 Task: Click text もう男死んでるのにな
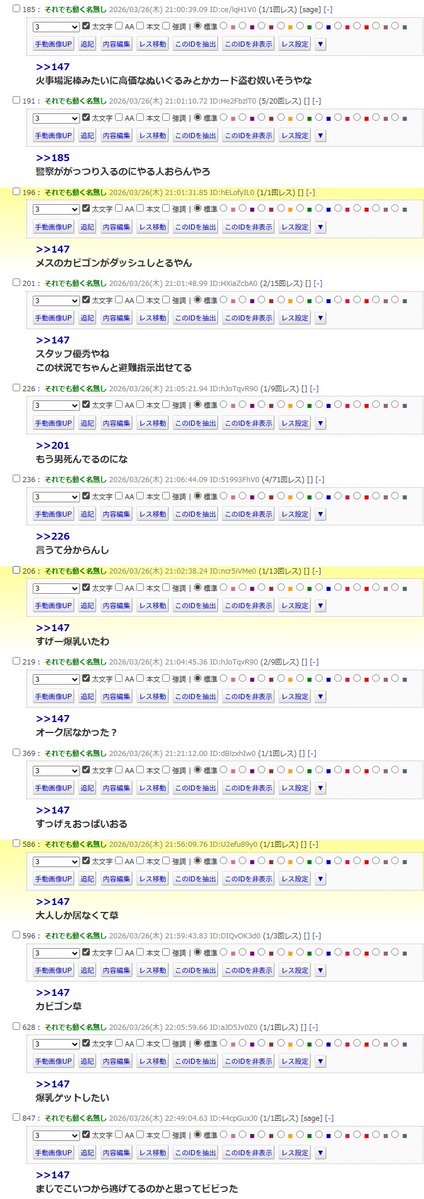[x=82, y=459]
